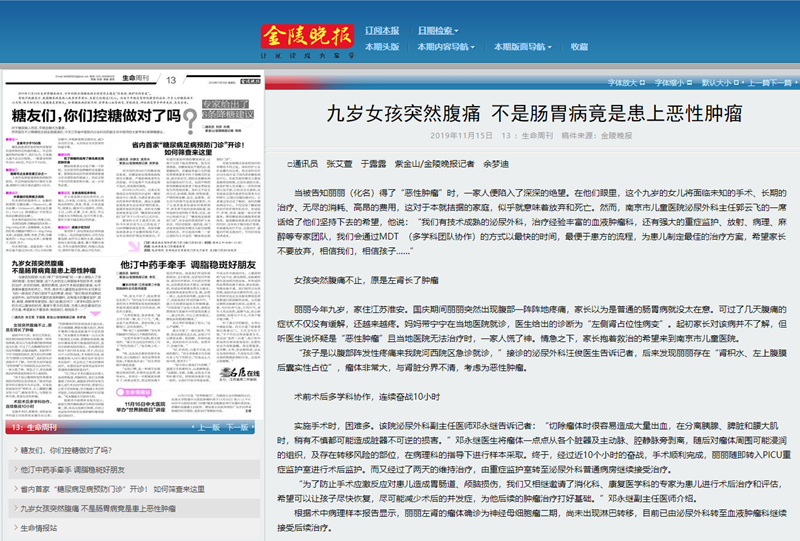Open the 收藏 favorites menu item
This screenshot has width=800, height=541.
pos(579,47)
